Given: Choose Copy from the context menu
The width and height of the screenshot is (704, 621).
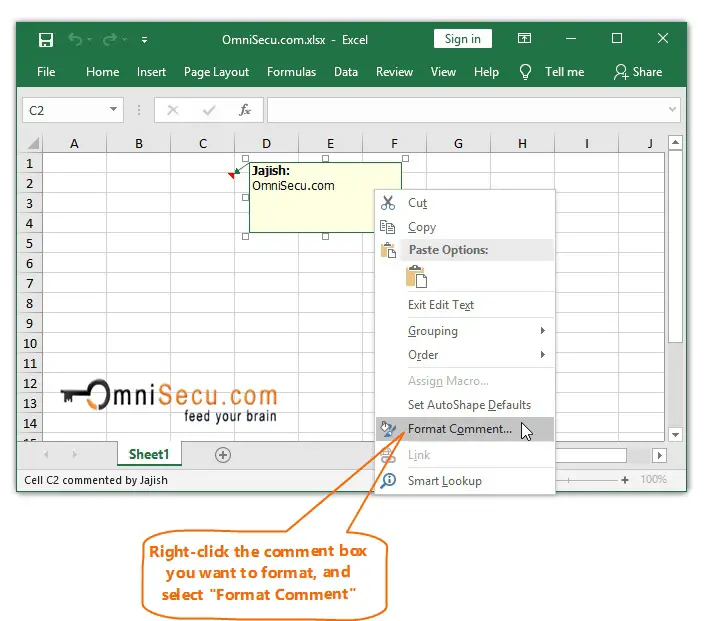Looking at the screenshot, I should coord(465,227).
